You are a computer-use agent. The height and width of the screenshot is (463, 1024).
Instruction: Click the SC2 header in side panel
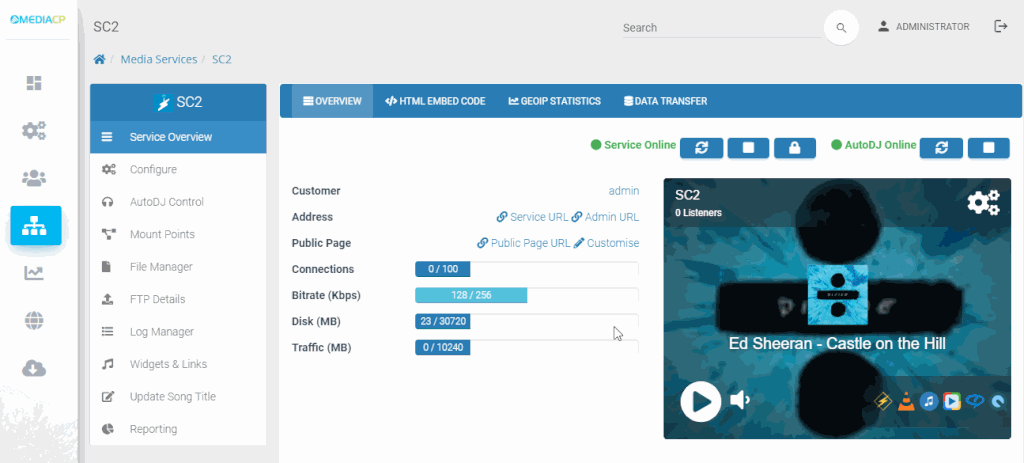(x=178, y=103)
